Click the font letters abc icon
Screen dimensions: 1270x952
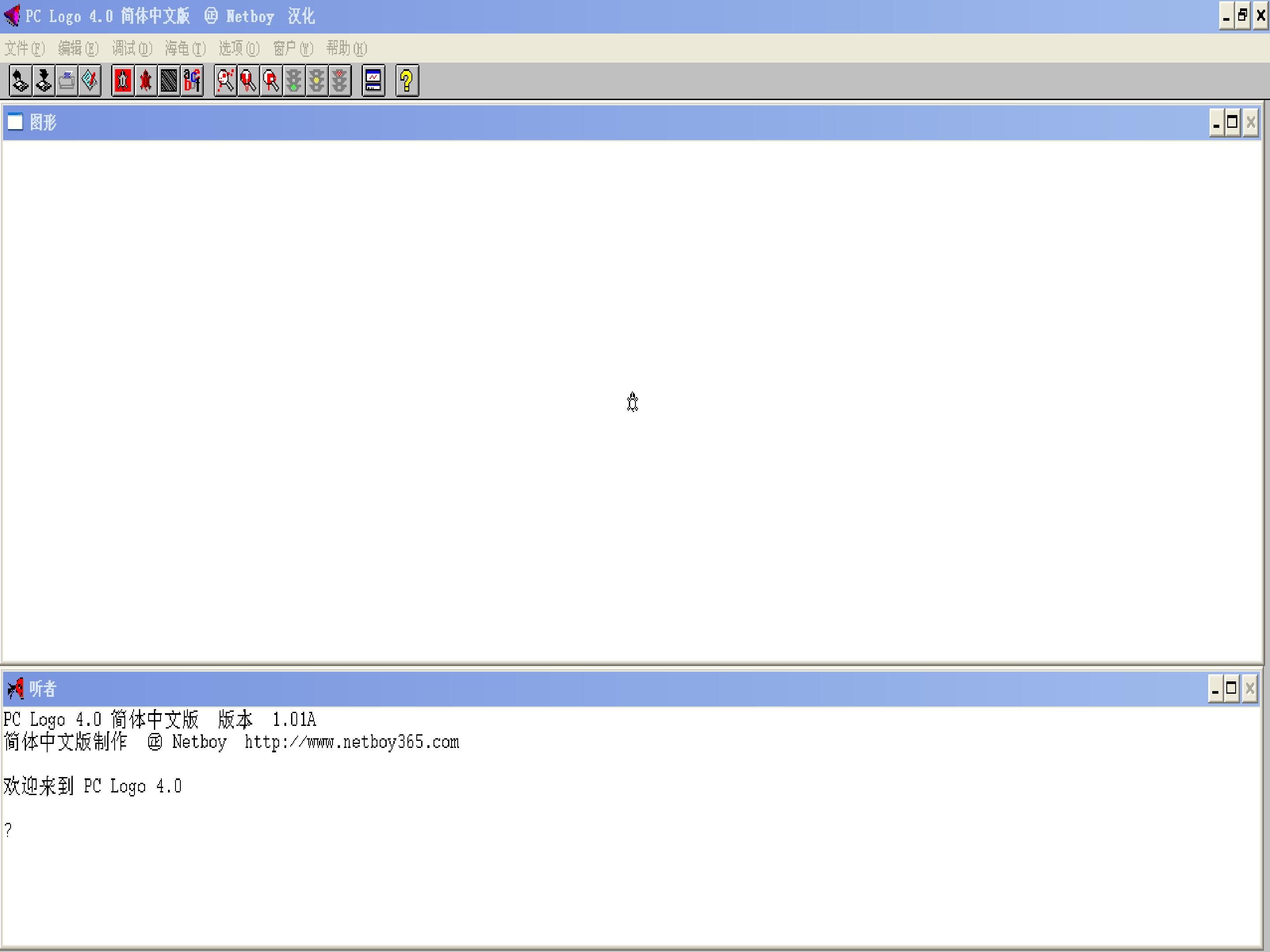pyautogui.click(x=192, y=80)
